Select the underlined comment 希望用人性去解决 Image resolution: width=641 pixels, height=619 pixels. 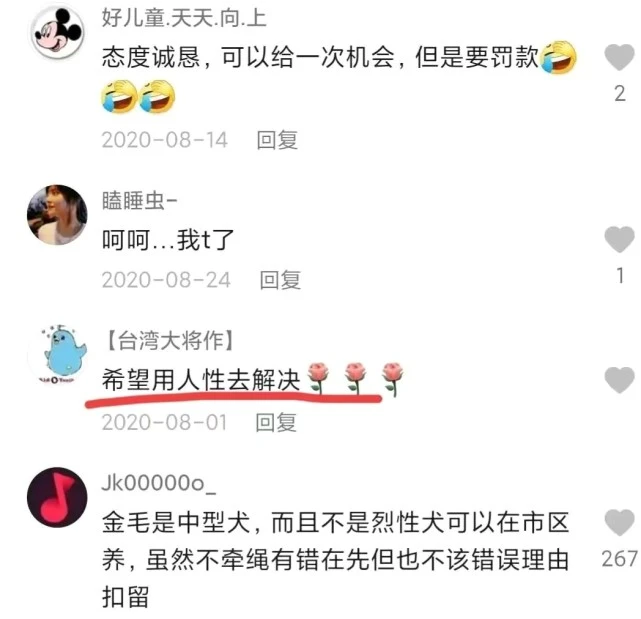(201, 380)
